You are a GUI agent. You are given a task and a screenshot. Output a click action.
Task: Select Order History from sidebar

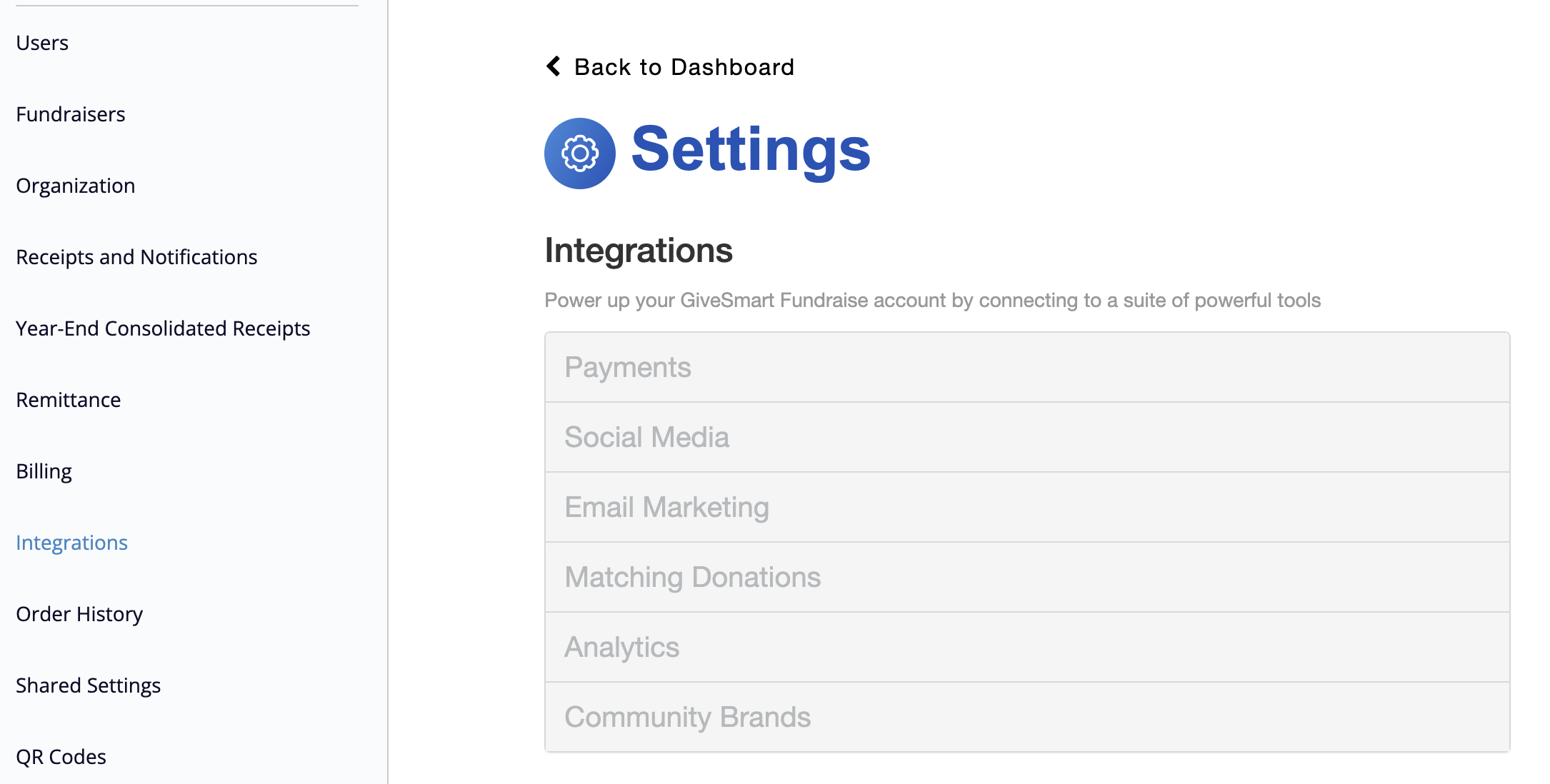[80, 613]
